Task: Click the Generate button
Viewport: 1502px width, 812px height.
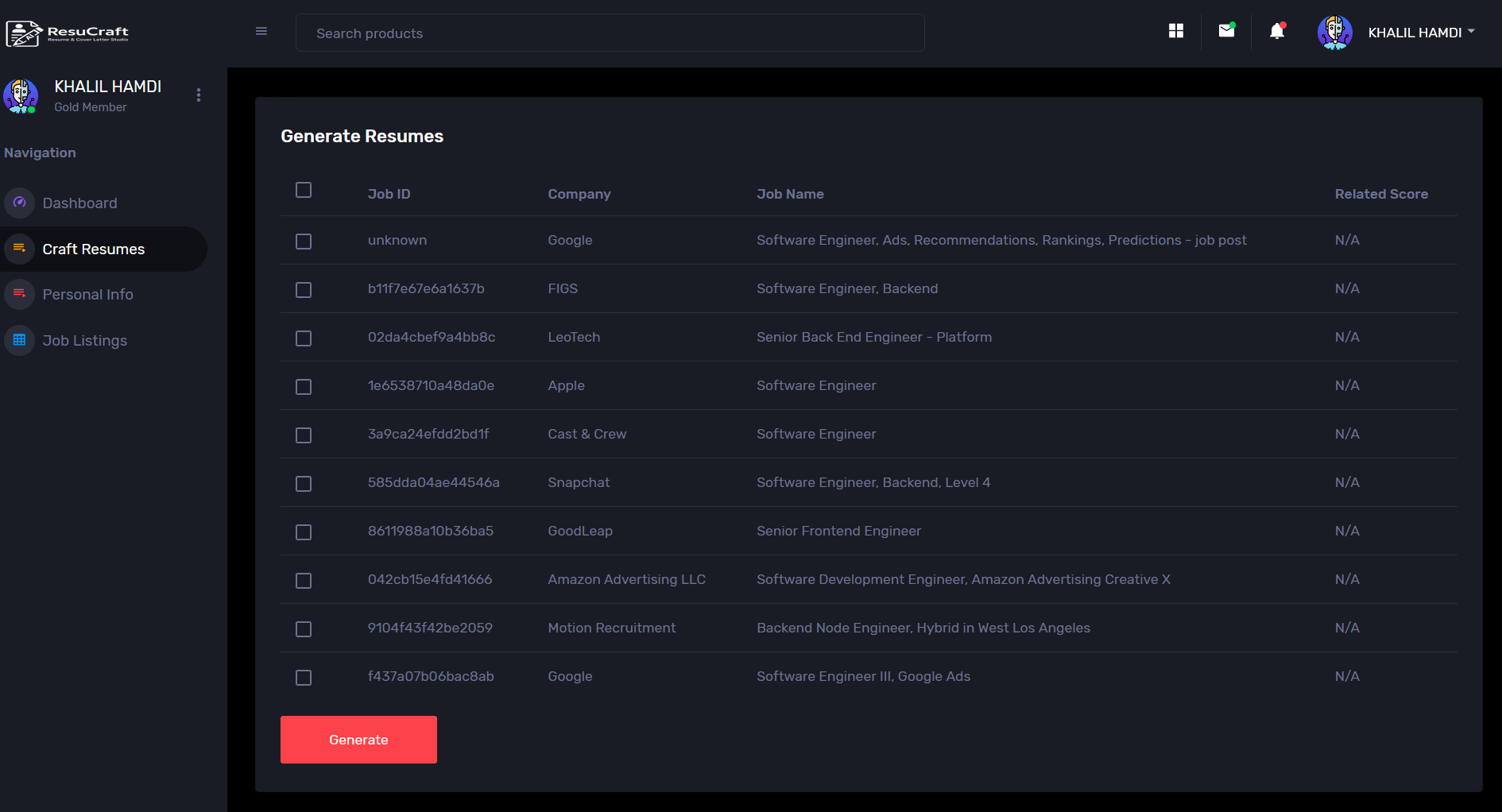Action: (358, 740)
